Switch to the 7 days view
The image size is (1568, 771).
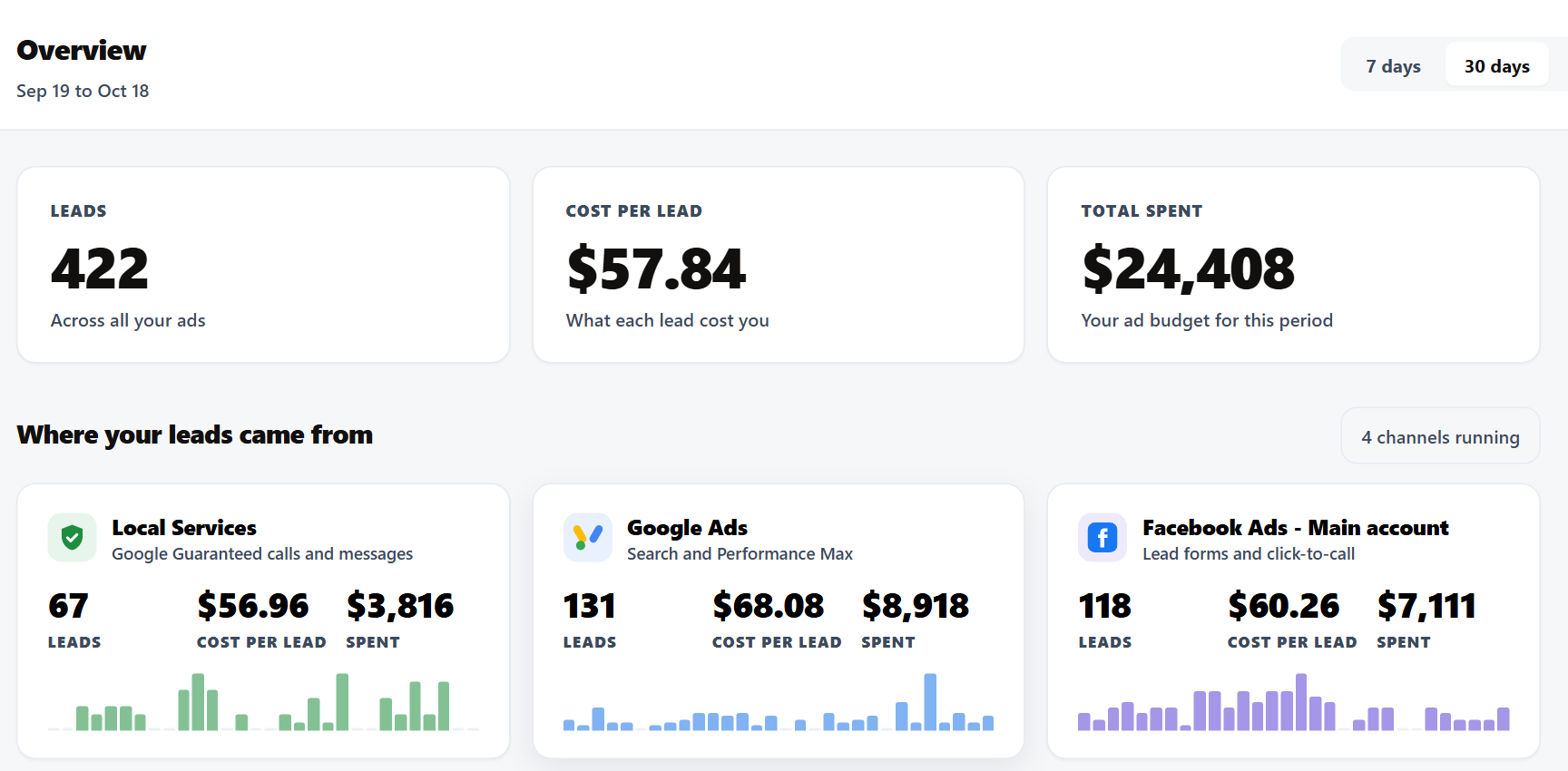[x=1394, y=66]
